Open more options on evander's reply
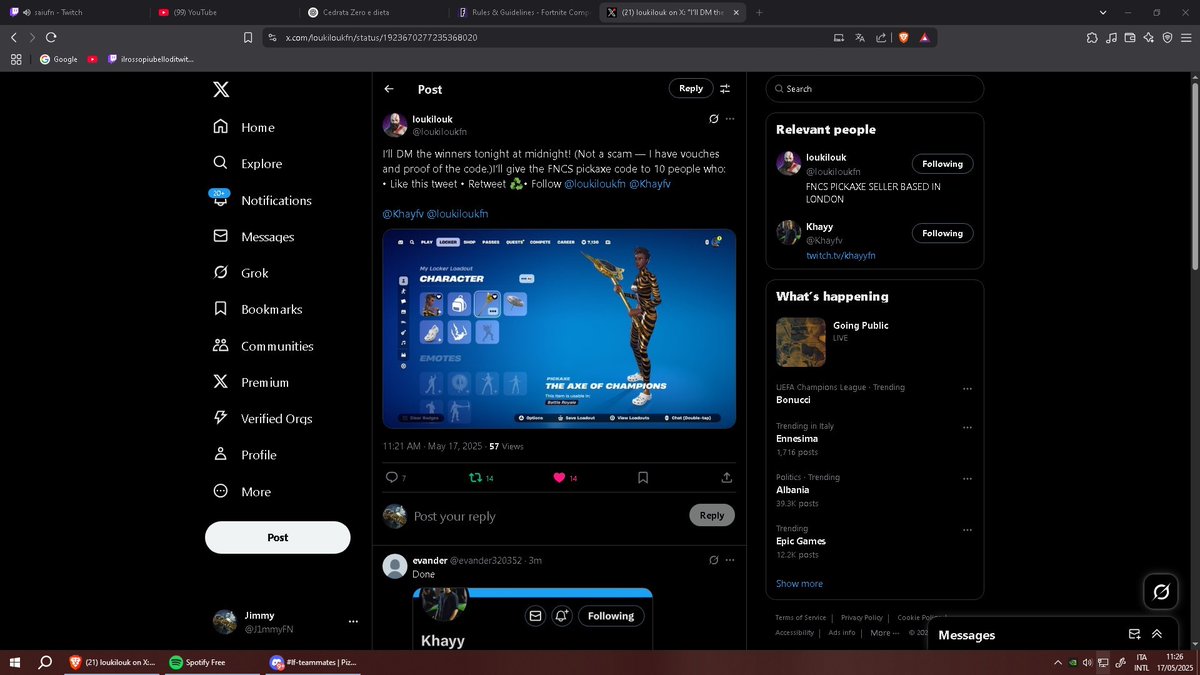The image size is (1200, 675). [730, 560]
